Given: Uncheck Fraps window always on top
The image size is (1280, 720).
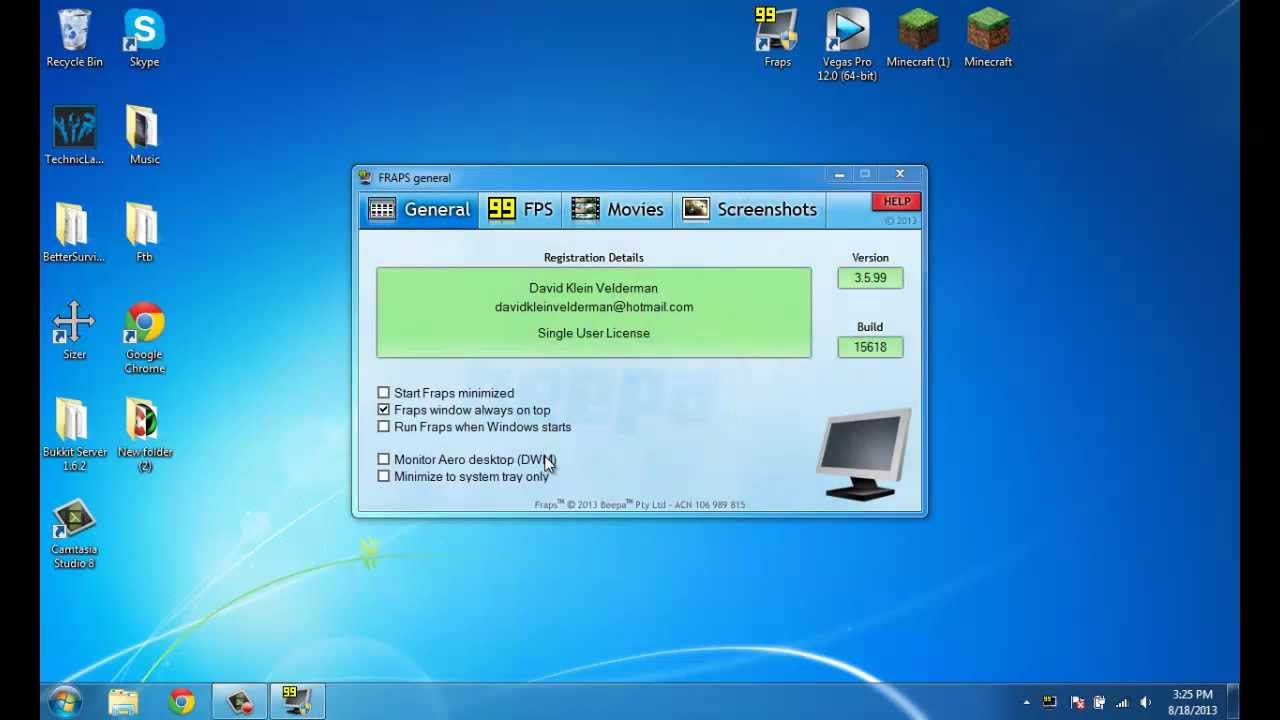Looking at the screenshot, I should 383,410.
